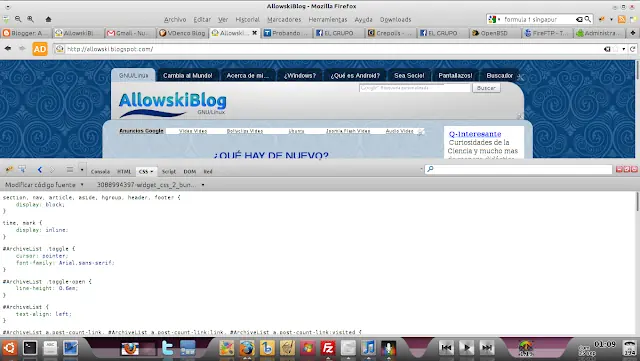Switch to the Gmail browser tab
The image size is (640, 361).
click(x=129, y=33)
